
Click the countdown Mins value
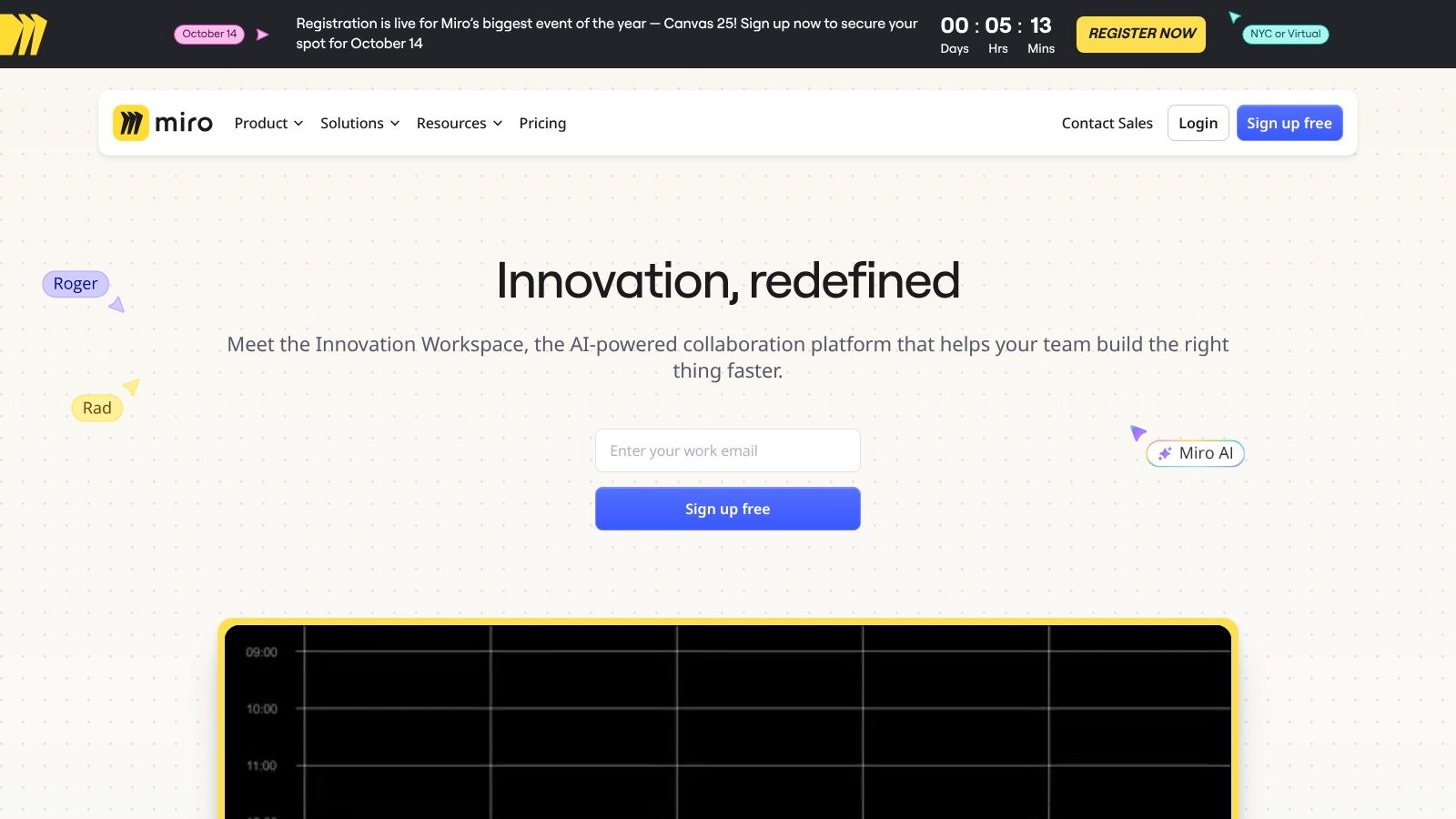click(x=1041, y=25)
